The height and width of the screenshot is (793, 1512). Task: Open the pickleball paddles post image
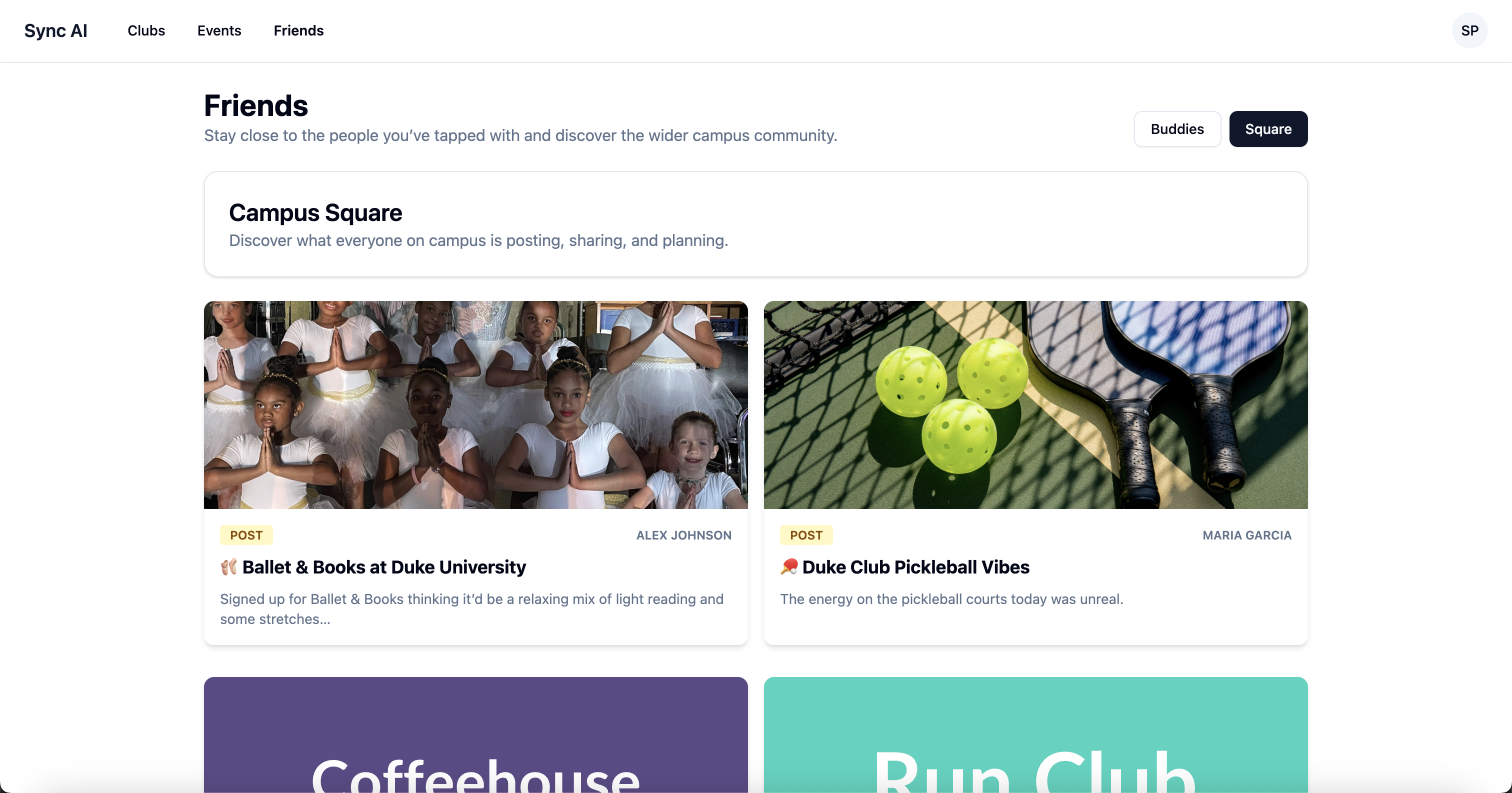click(x=1035, y=405)
